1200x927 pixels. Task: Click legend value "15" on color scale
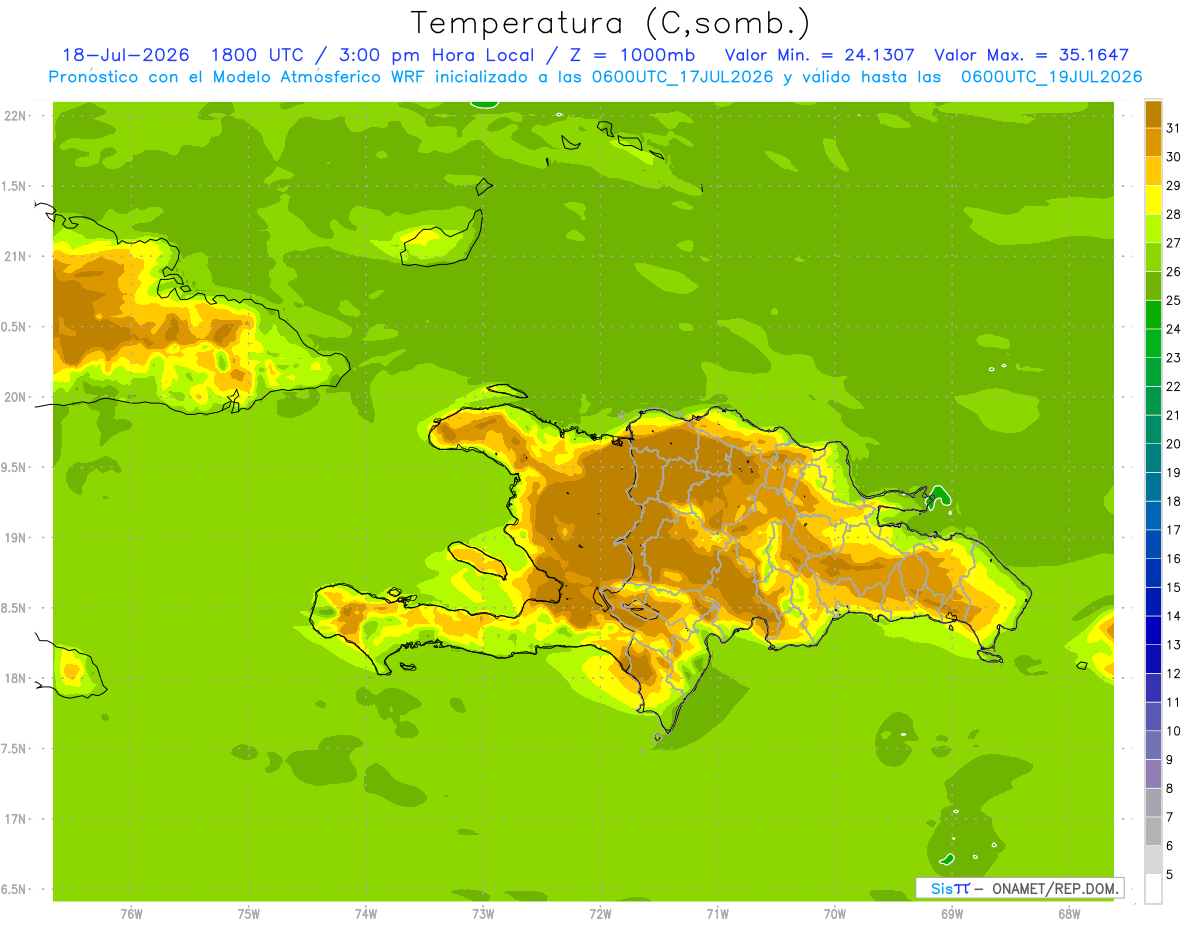[x=1173, y=587]
